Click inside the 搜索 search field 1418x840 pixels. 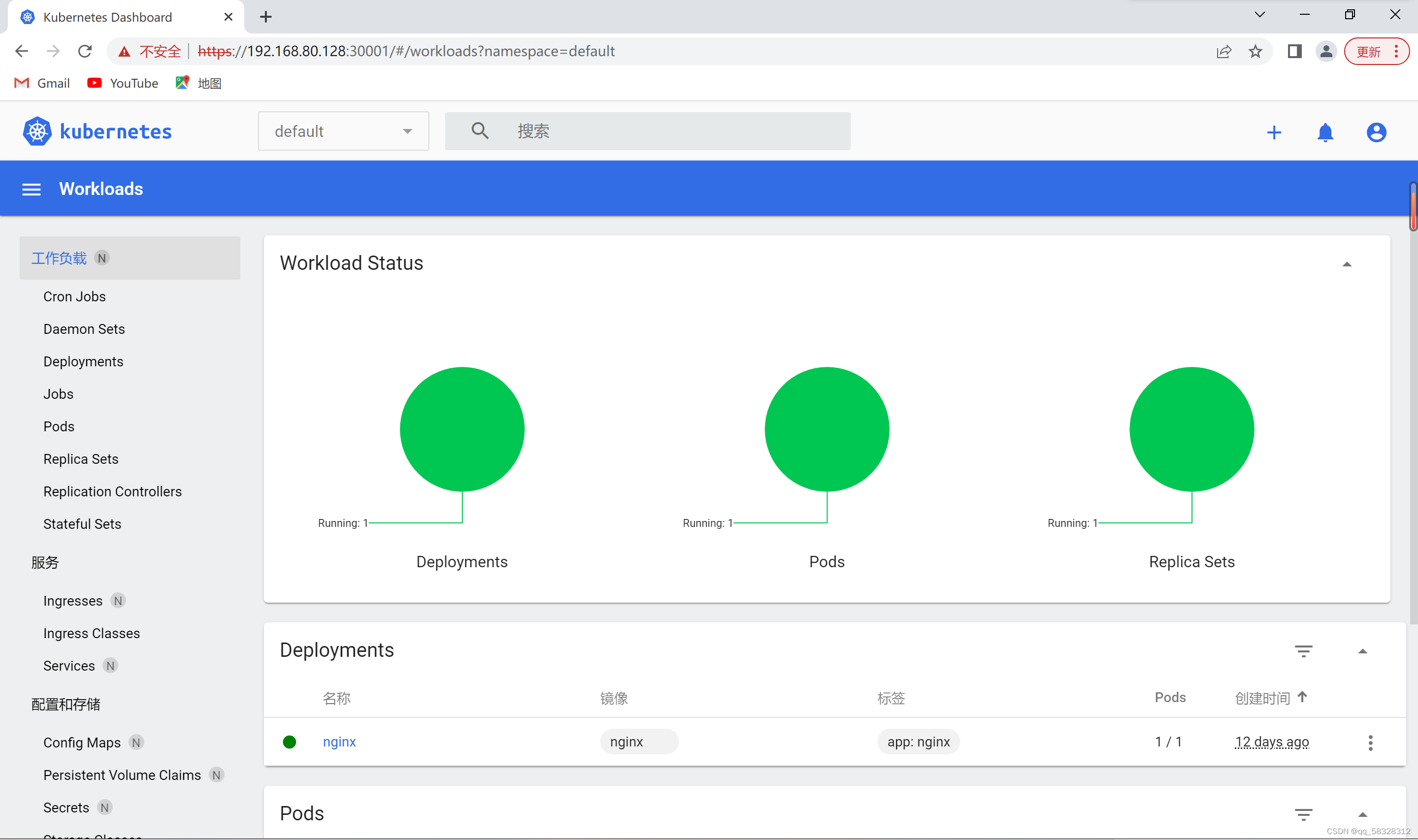651,131
